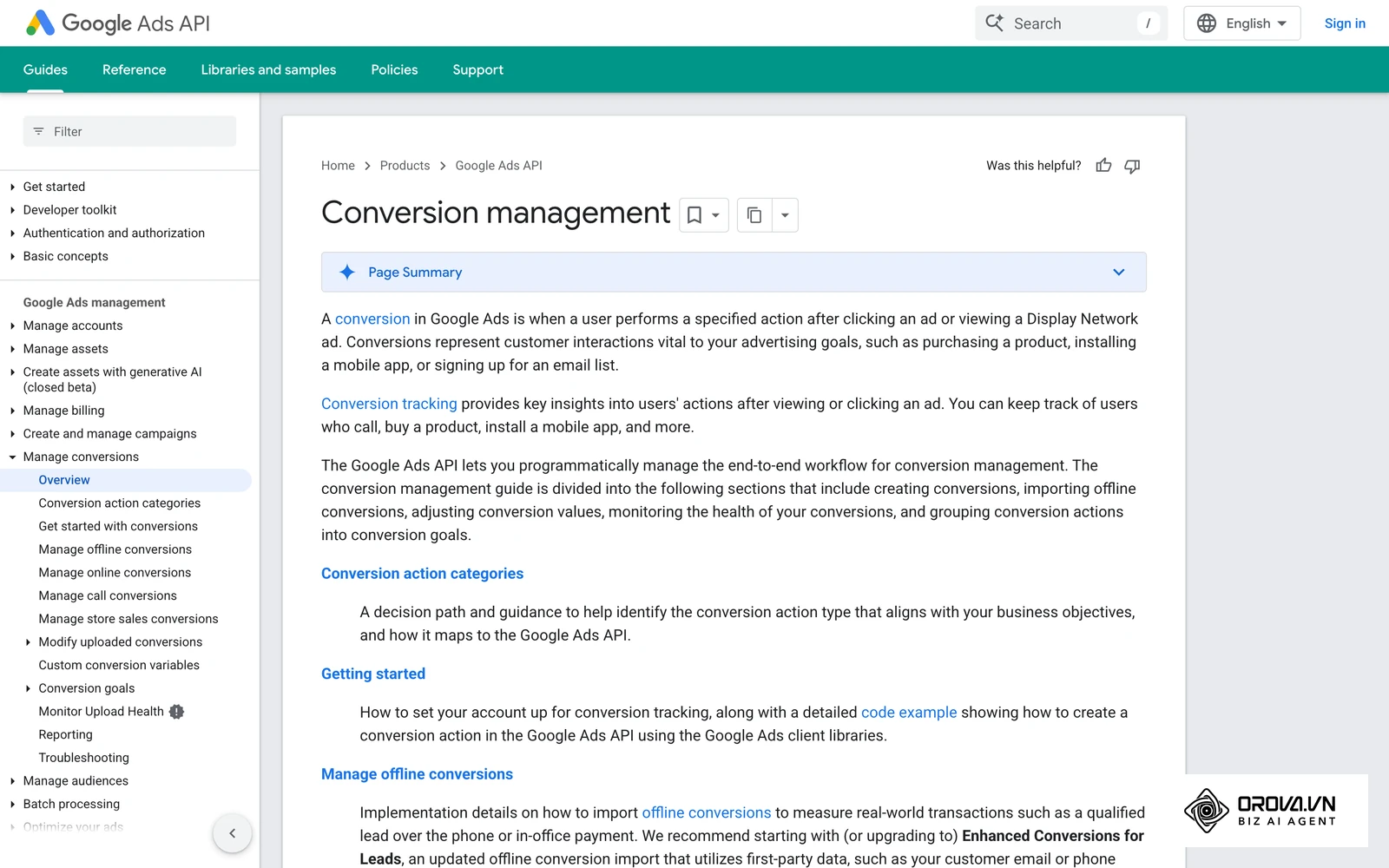1389x868 pixels.
Task: Expand Modify uploaded conversions item
Action: click(x=28, y=642)
